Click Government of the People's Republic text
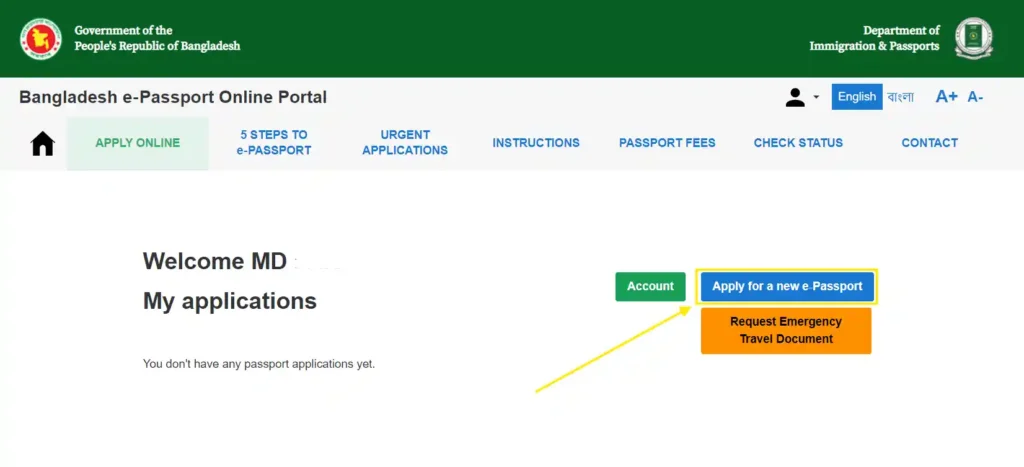Image resolution: width=1024 pixels, height=467 pixels. click(157, 39)
